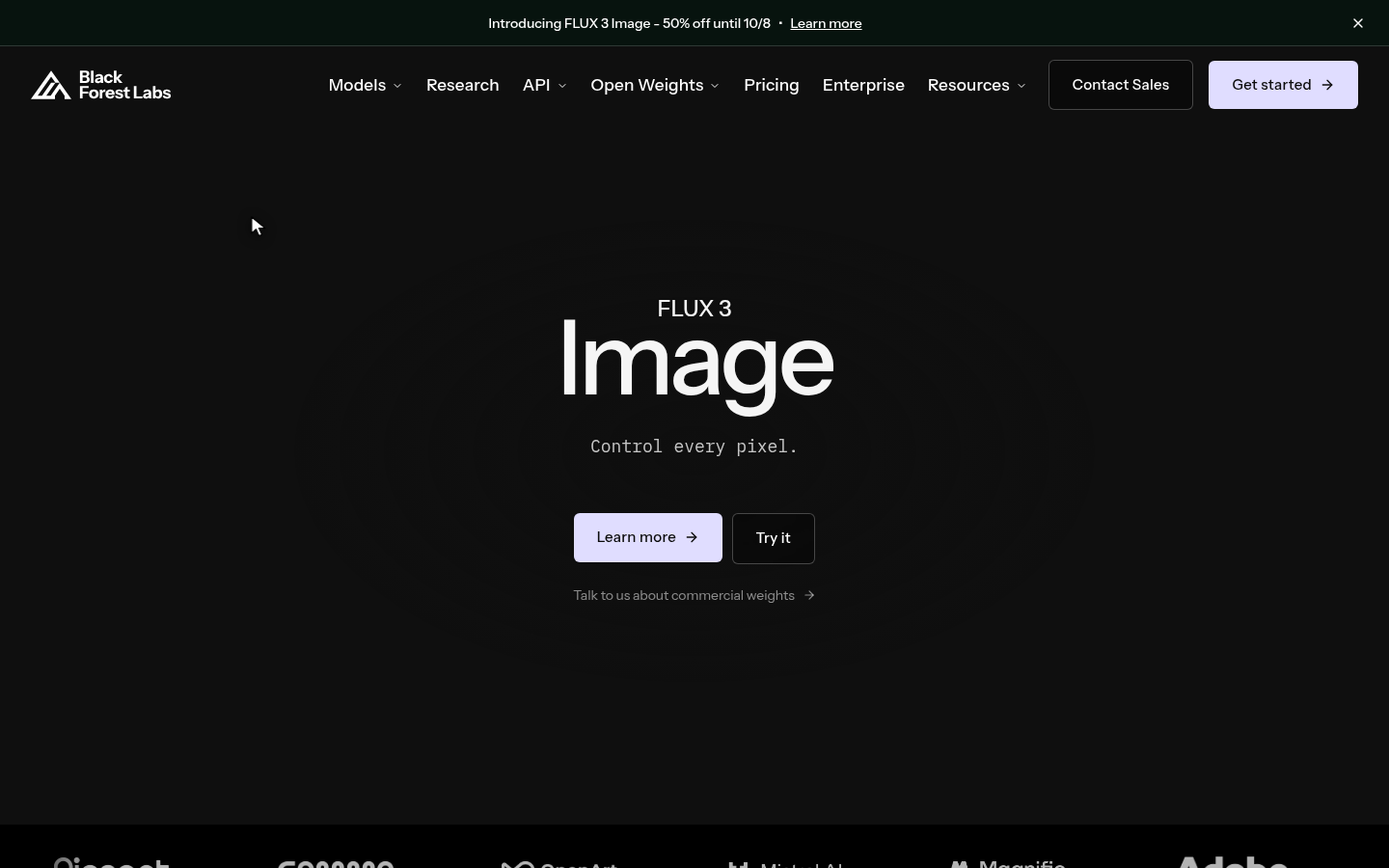1389x868 pixels.
Task: Open the Research page
Action: click(463, 85)
